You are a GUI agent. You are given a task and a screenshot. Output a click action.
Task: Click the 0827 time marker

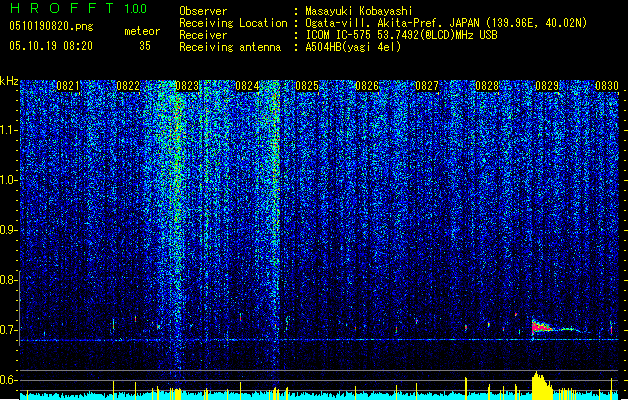(427, 86)
